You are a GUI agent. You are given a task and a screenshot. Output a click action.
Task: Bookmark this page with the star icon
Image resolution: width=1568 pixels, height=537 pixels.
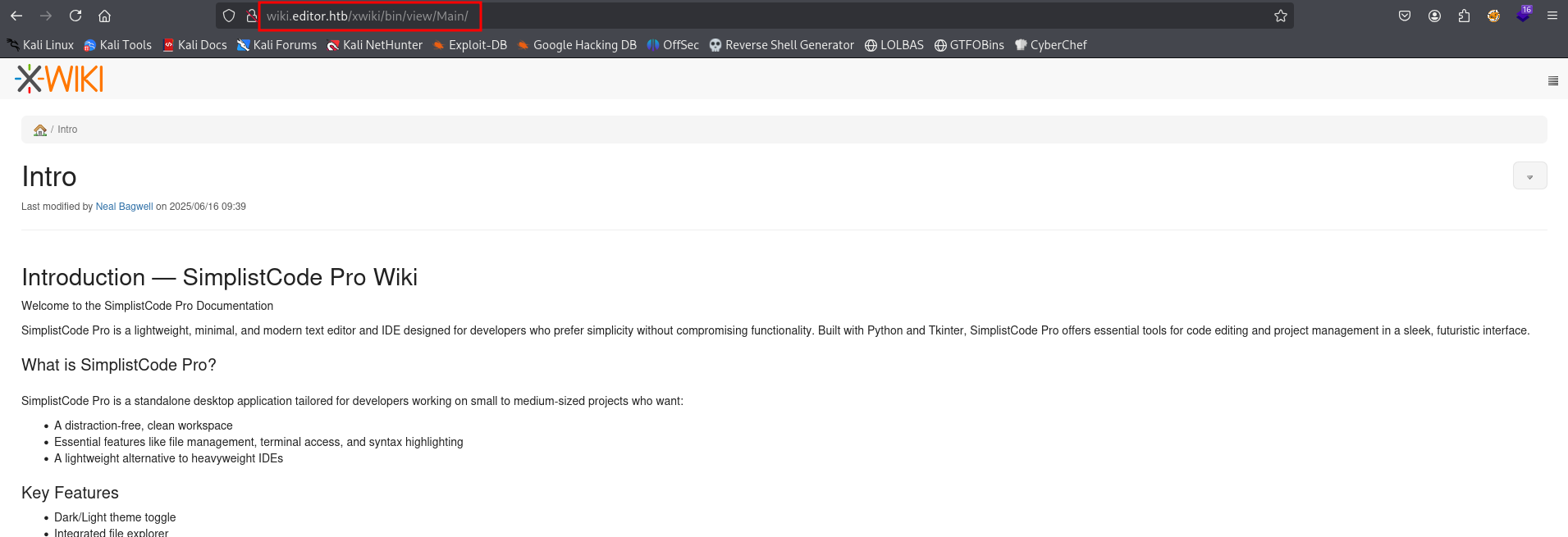point(1280,16)
